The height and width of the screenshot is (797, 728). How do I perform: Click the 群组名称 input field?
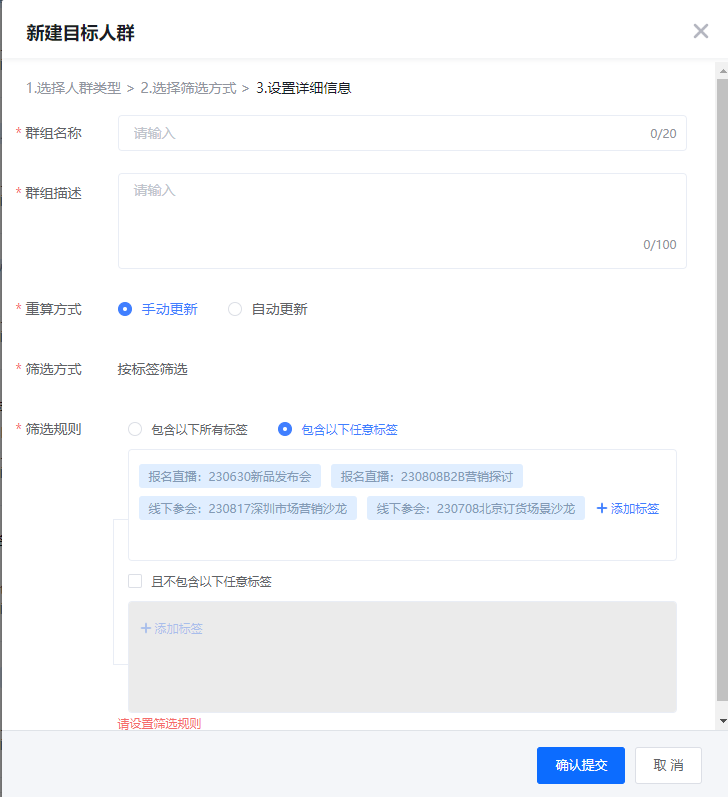pyautogui.click(x=402, y=133)
